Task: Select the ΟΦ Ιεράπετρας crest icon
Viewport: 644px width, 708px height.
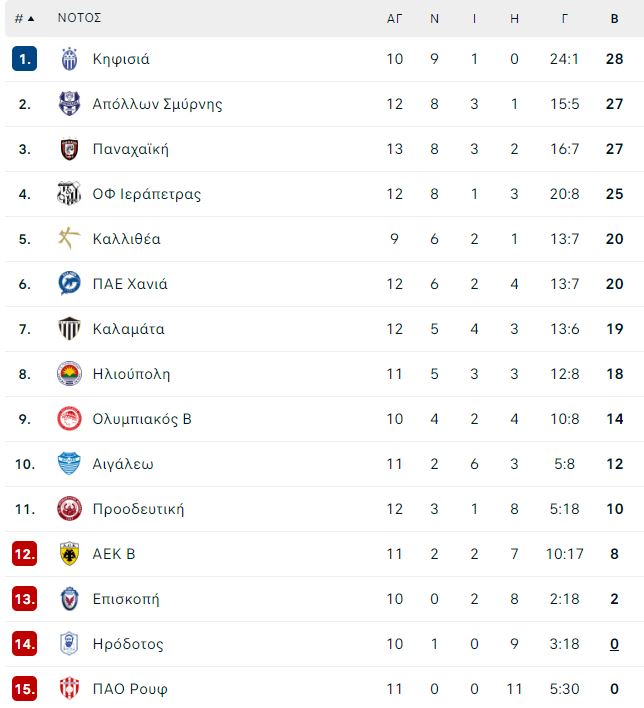Action: point(69,194)
